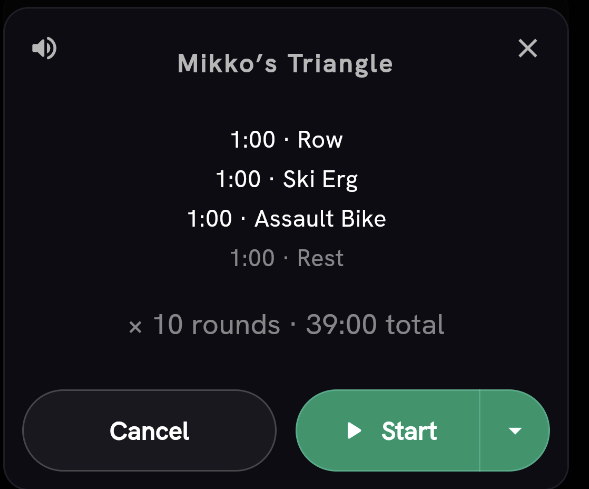Click the 1:00 duration beside Row

(253, 140)
